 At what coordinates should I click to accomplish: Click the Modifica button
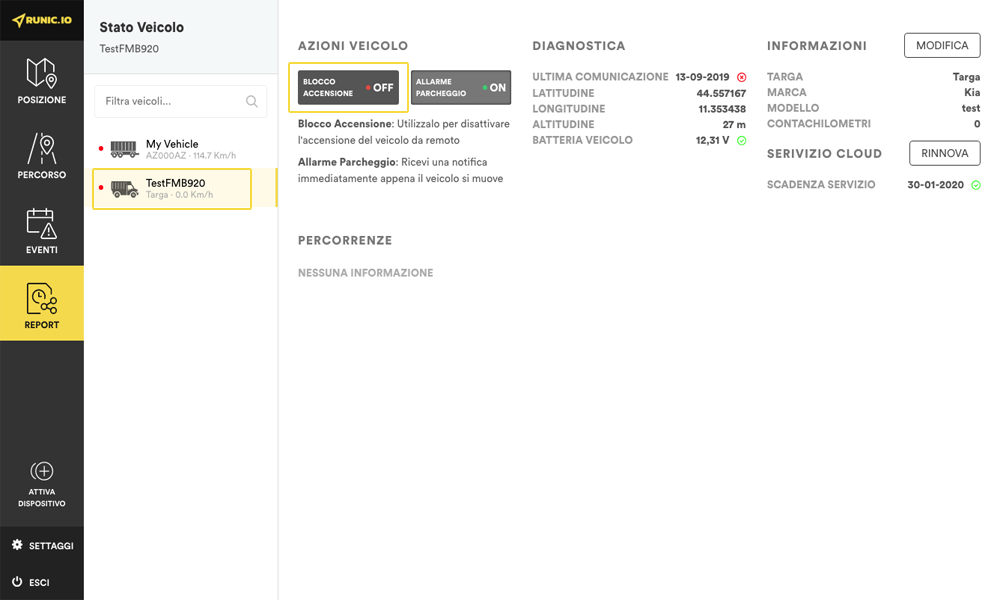click(942, 46)
